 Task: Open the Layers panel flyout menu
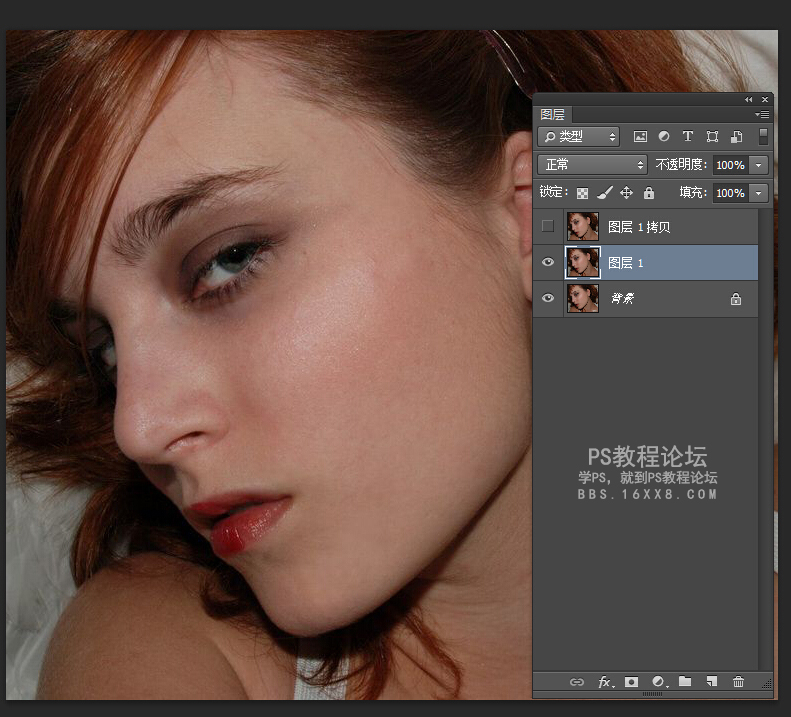pos(762,115)
